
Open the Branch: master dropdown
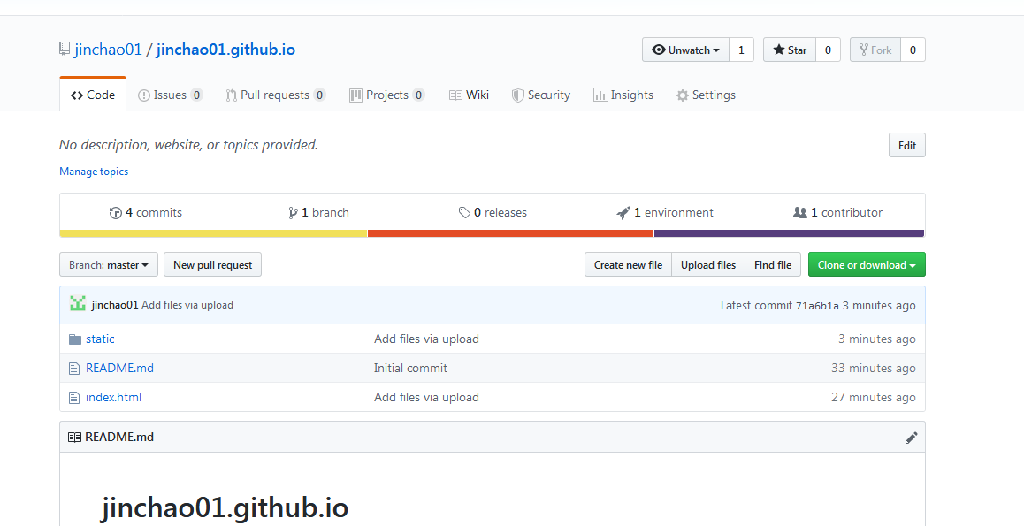[x=108, y=265]
